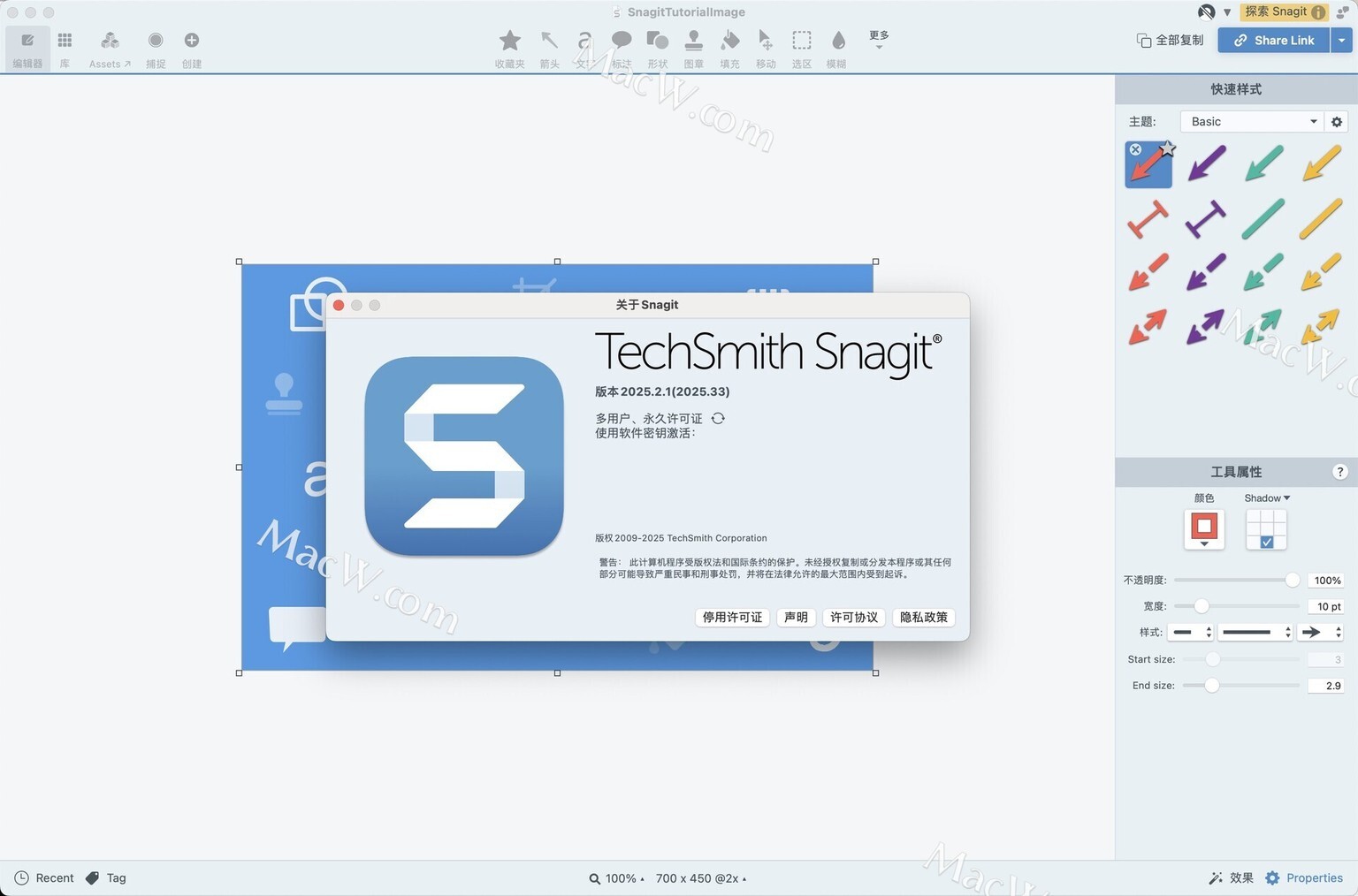Switch to the 编辑器 editor view
The height and width of the screenshot is (896, 1358).
(x=27, y=48)
